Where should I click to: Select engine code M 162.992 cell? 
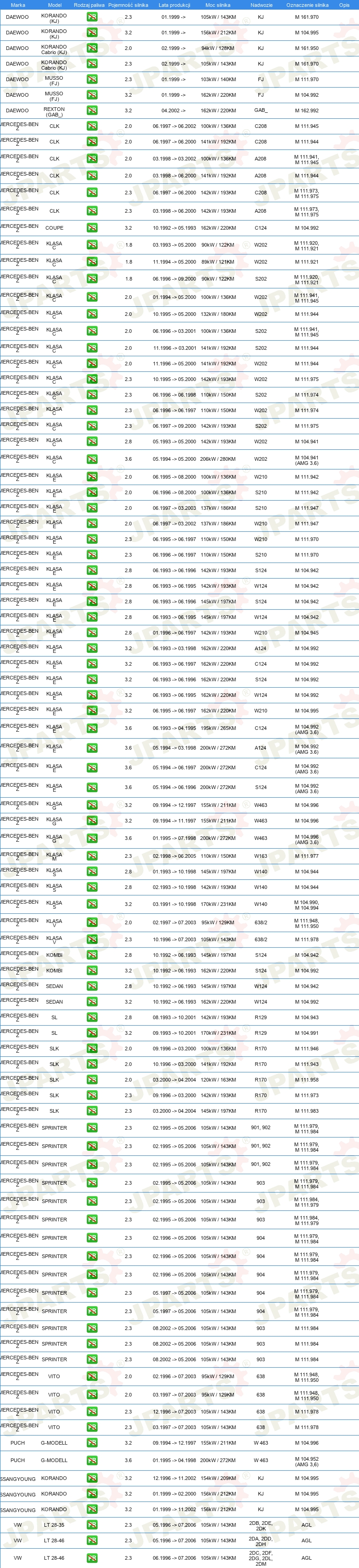(x=307, y=111)
